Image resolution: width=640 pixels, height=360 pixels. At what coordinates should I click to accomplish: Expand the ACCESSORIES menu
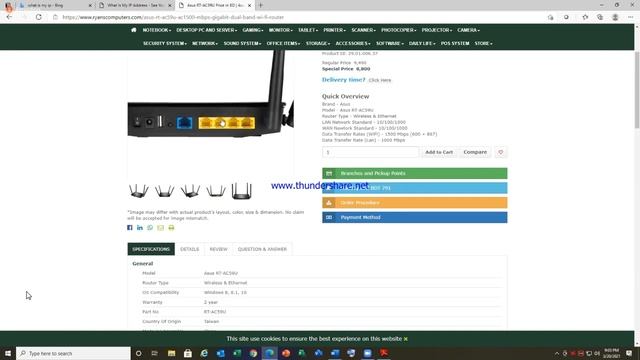point(353,43)
